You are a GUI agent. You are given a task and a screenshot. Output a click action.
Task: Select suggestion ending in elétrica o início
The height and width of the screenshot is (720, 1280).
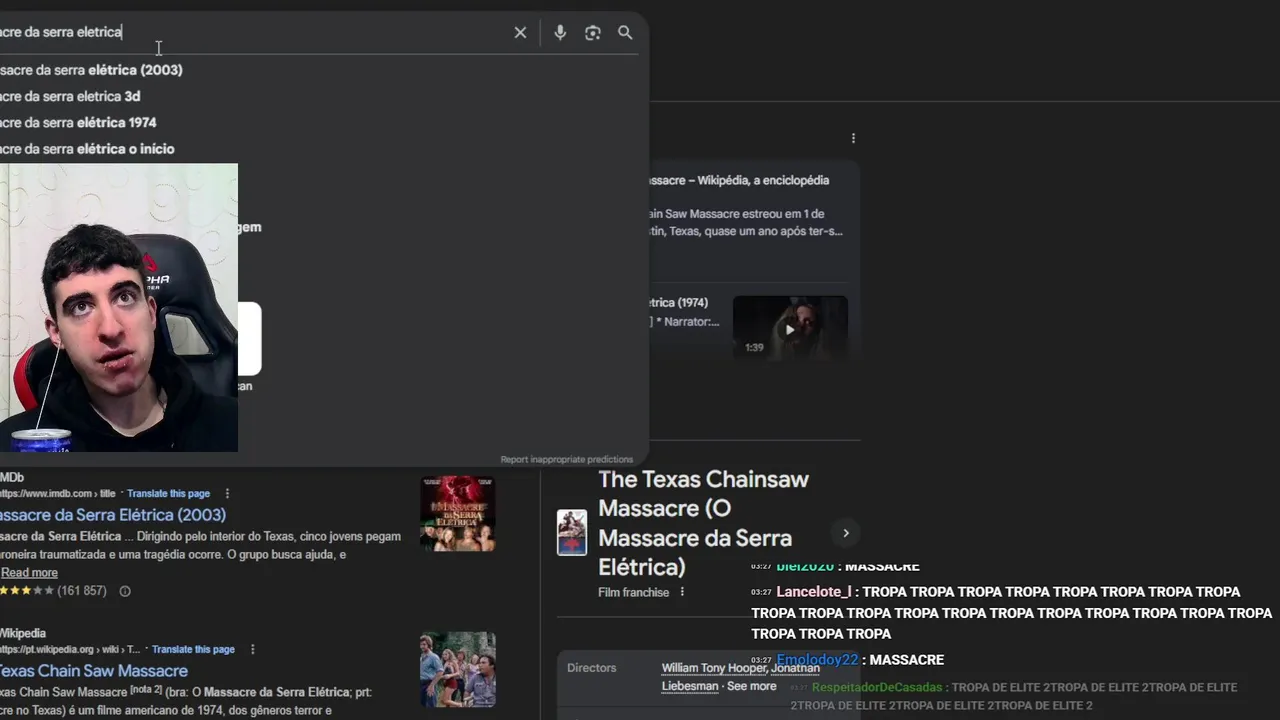pyautogui.click(x=87, y=148)
